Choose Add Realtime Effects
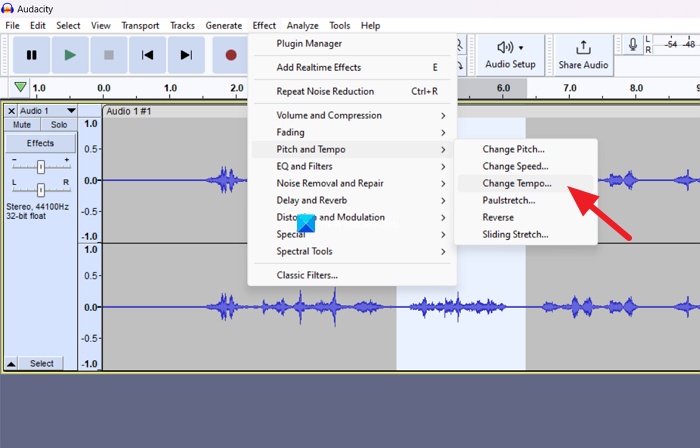The width and height of the screenshot is (700, 448). tap(353, 67)
